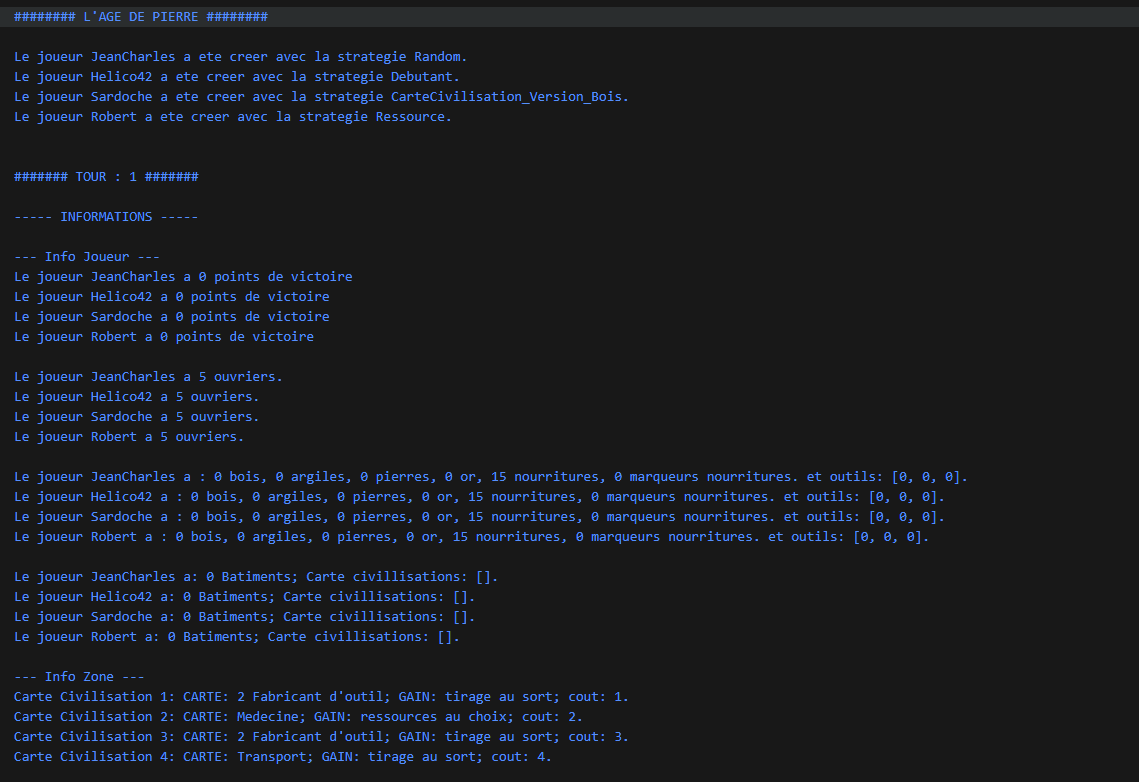The height and width of the screenshot is (782, 1139).
Task: Click Robert's Ressource strategy line
Action: [x=232, y=117]
